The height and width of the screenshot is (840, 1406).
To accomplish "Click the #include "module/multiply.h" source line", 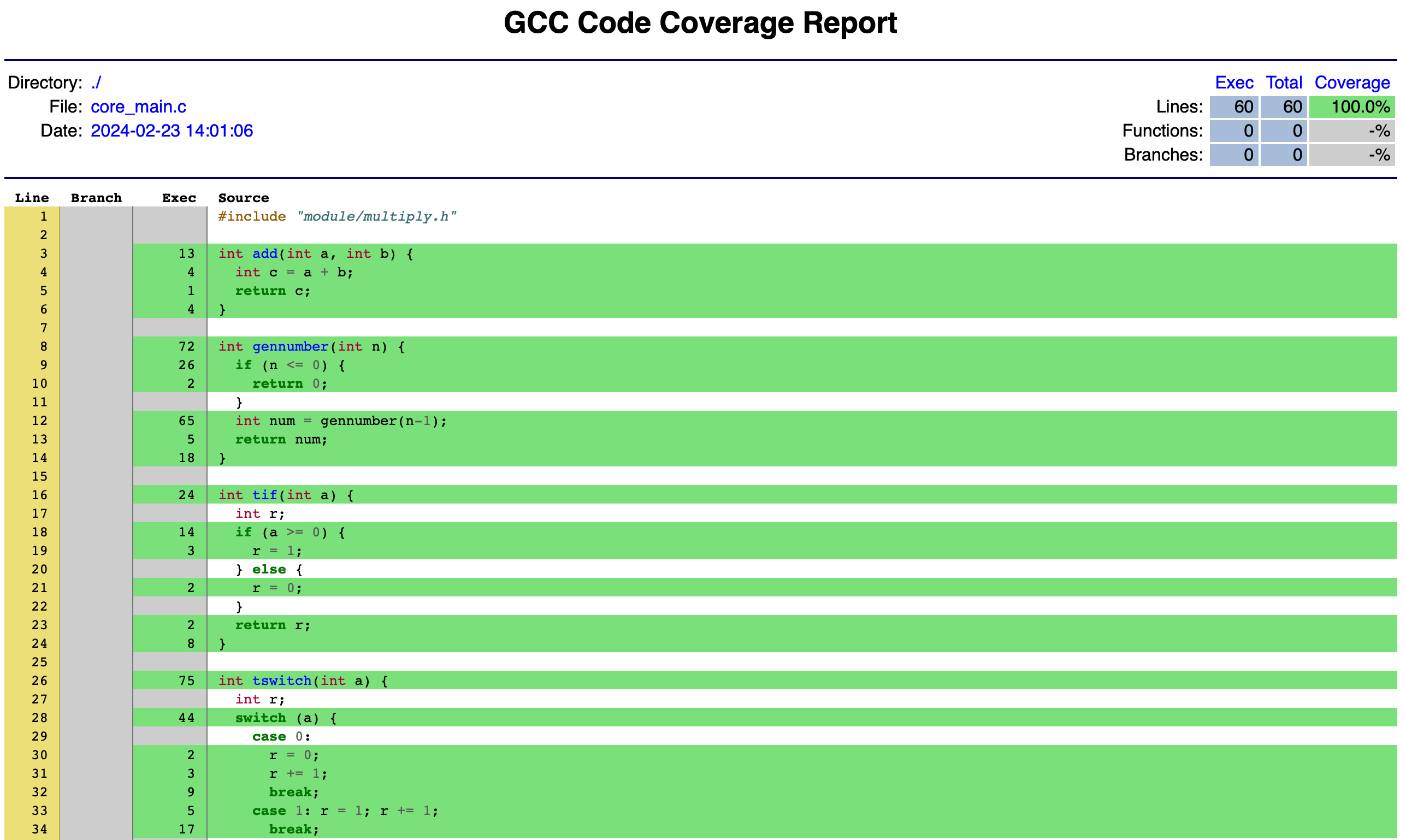I will point(338,216).
